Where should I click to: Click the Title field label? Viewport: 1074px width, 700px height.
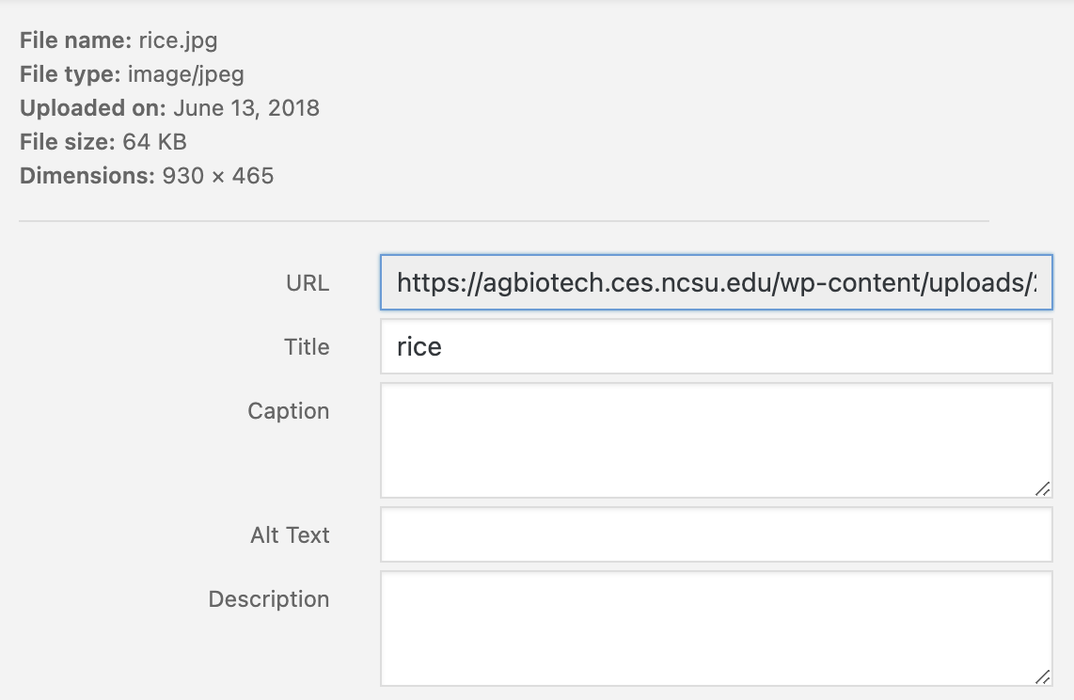(x=306, y=347)
